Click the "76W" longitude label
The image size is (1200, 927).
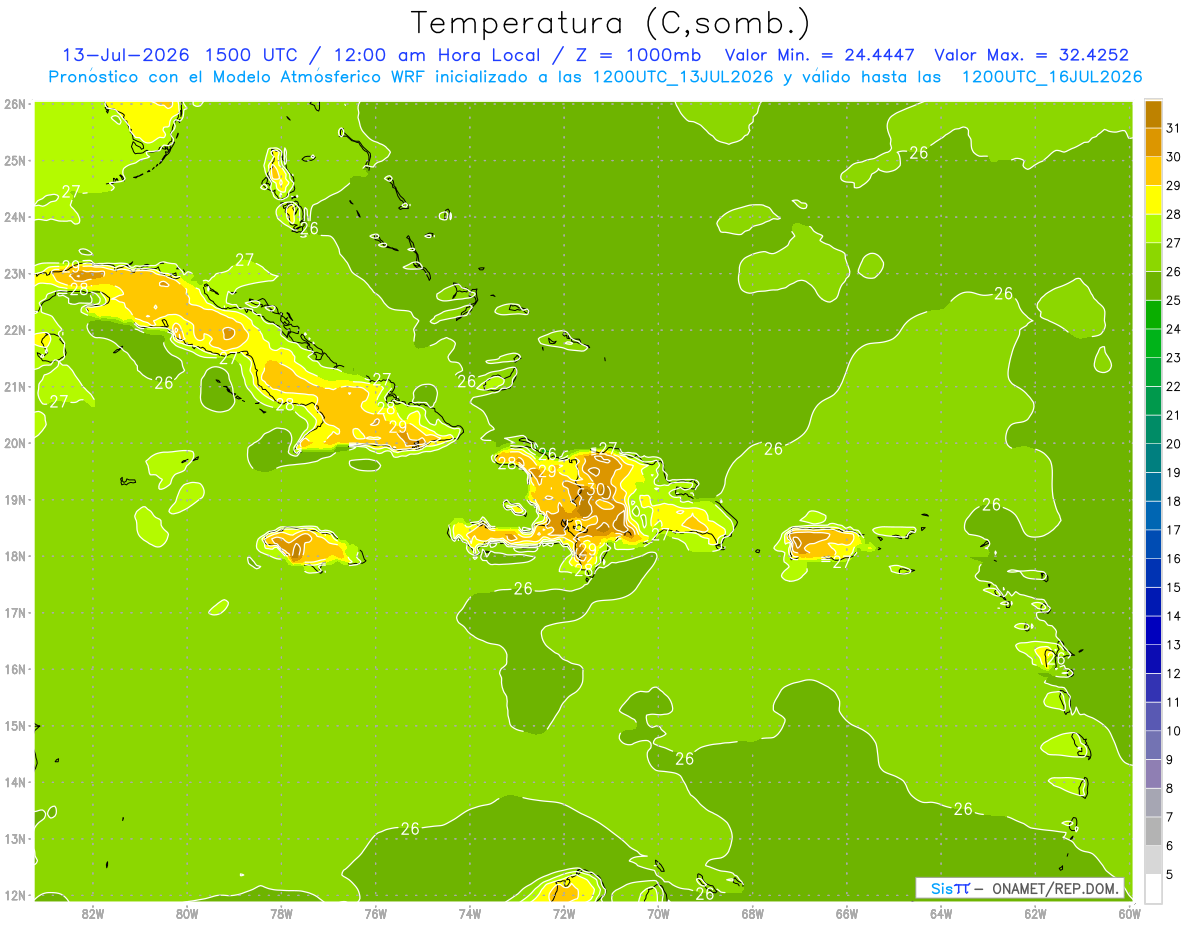tap(376, 913)
